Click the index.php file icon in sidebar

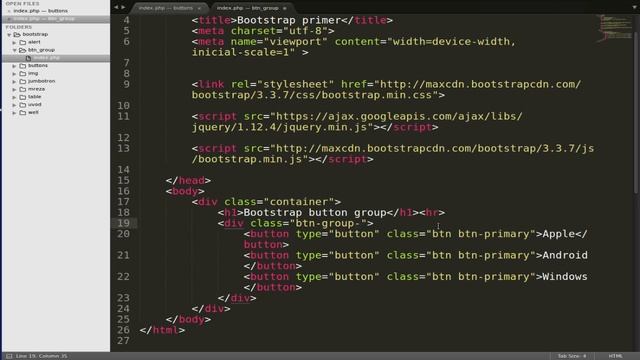pos(29,58)
